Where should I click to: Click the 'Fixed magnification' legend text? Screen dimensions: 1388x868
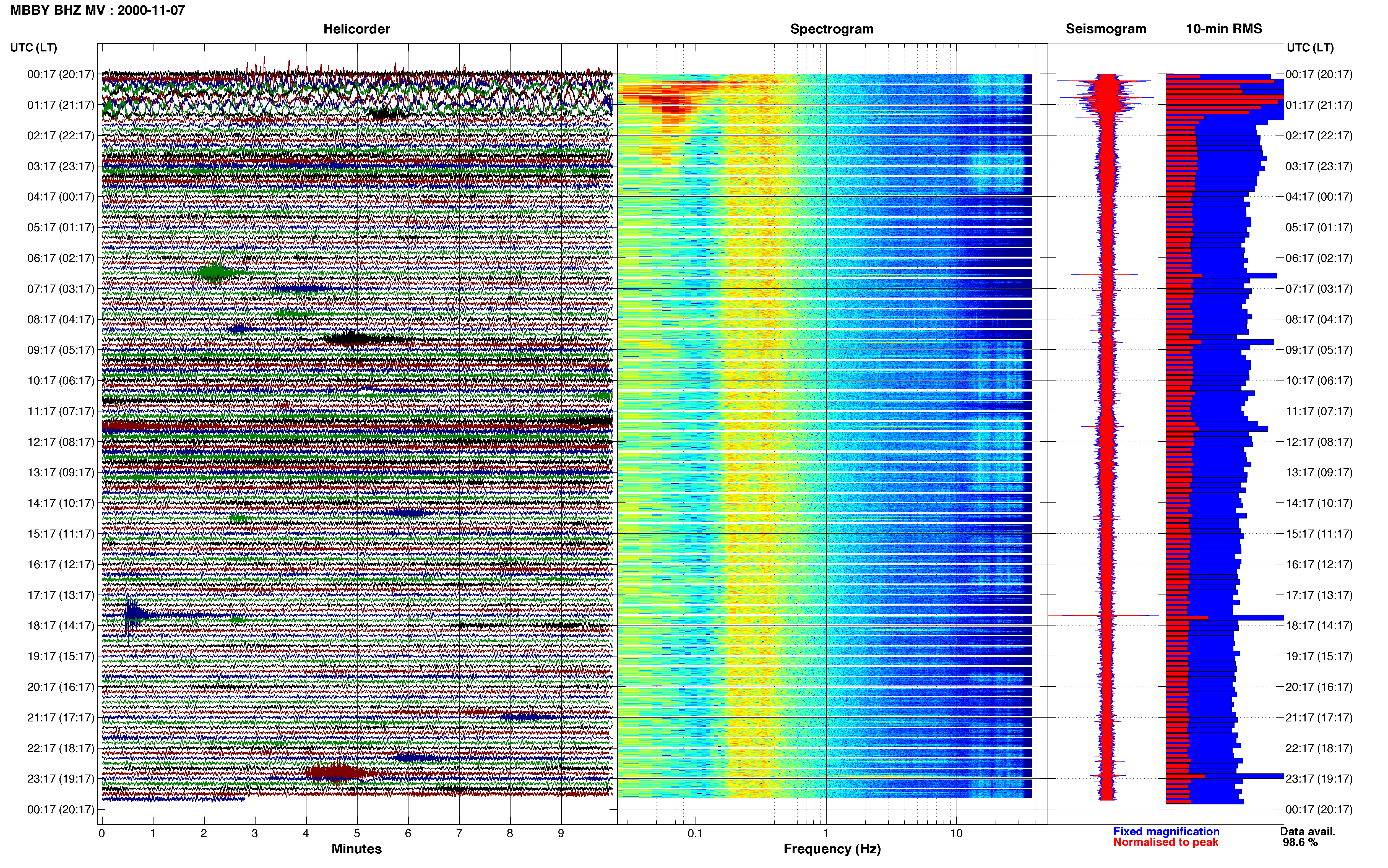pos(1166,831)
